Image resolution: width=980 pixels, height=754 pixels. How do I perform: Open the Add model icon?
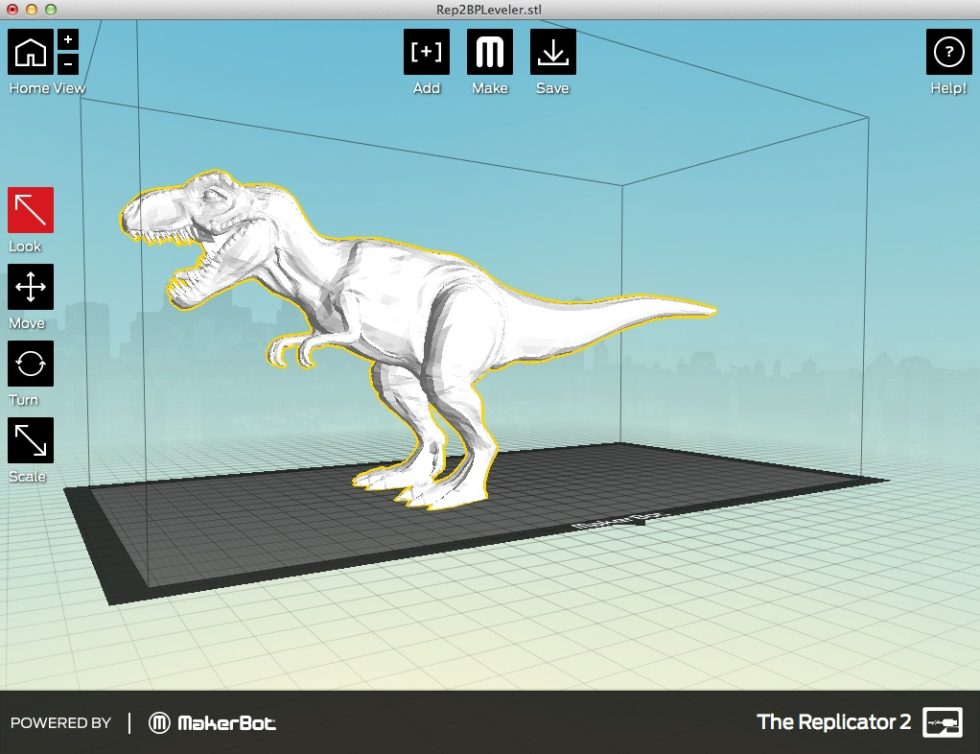(x=427, y=52)
